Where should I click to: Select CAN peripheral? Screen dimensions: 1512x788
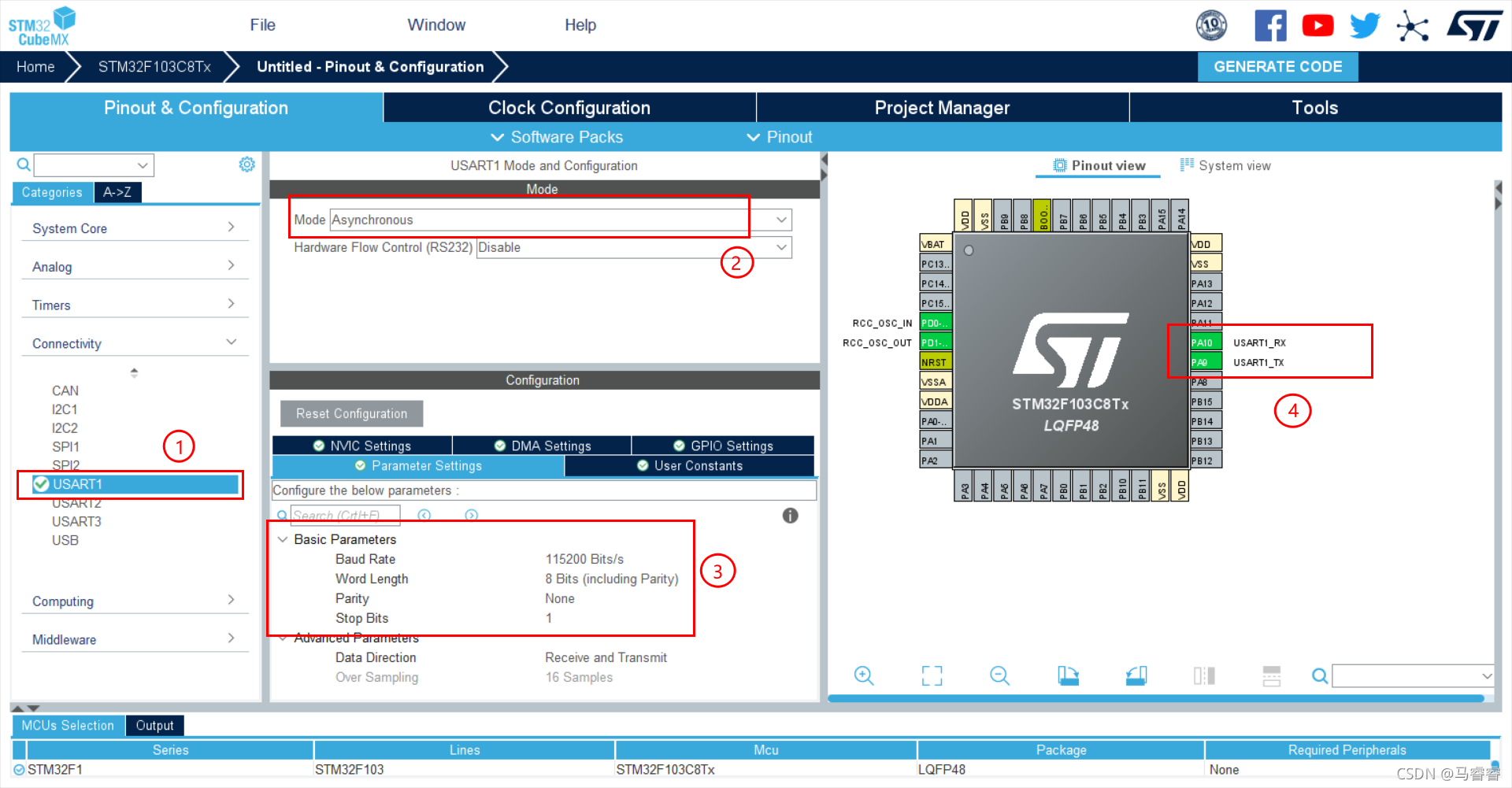[65, 390]
